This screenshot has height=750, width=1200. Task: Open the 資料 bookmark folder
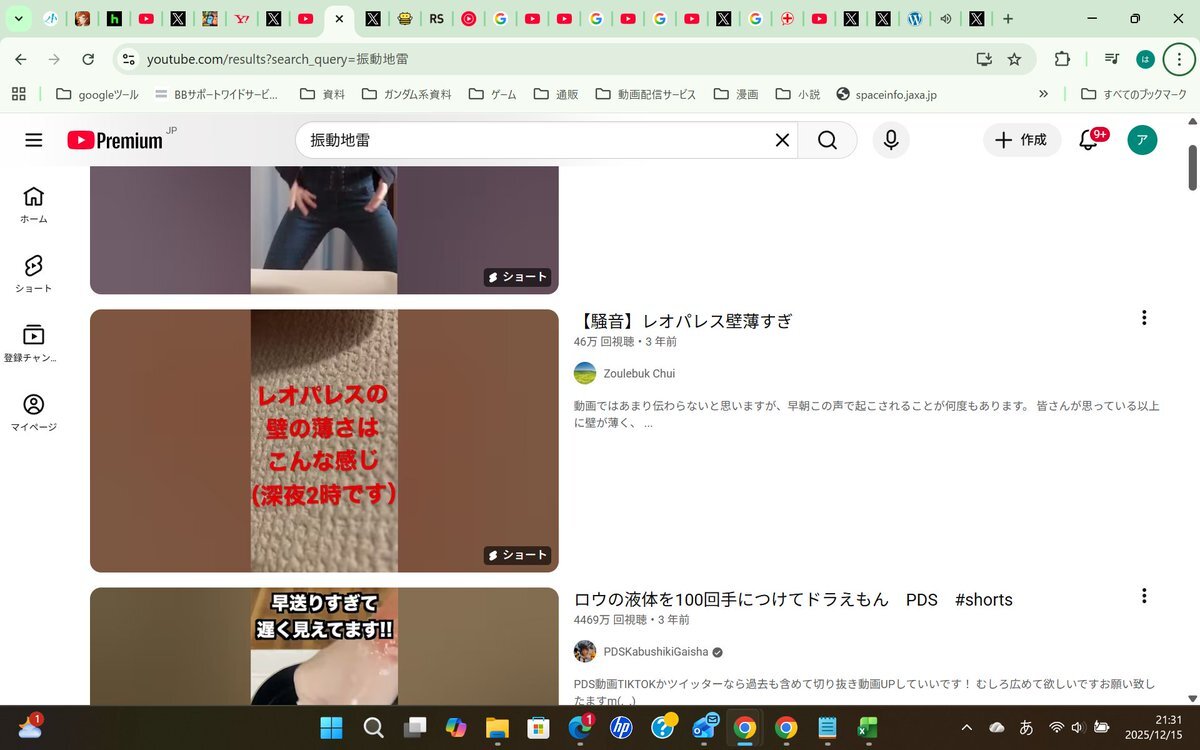pyautogui.click(x=322, y=94)
